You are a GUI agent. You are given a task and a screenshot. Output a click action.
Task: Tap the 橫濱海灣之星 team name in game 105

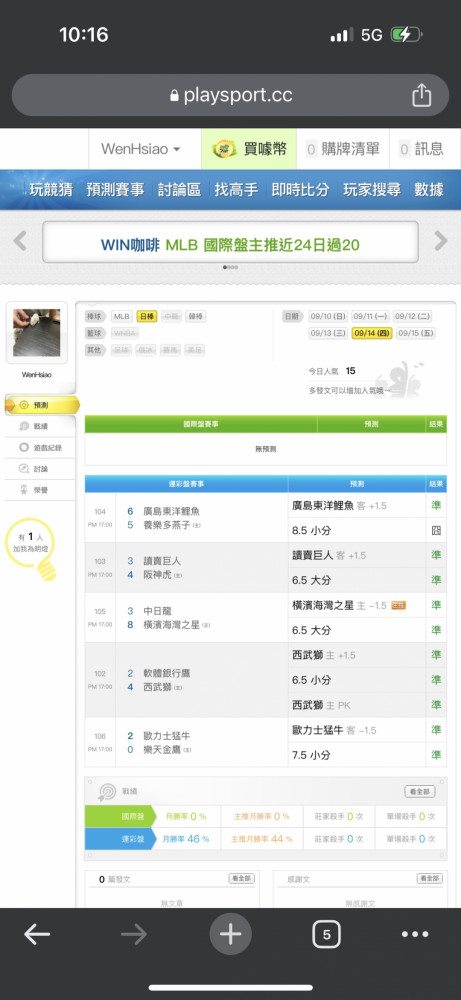[172, 624]
